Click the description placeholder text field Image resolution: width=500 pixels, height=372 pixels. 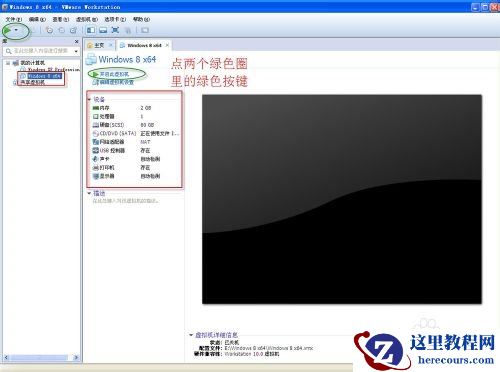125,201
